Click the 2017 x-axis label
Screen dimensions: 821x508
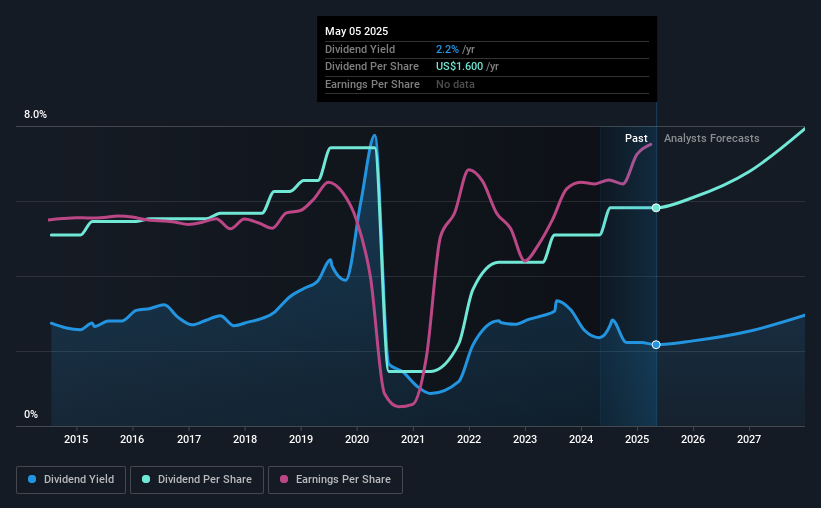tap(188, 439)
